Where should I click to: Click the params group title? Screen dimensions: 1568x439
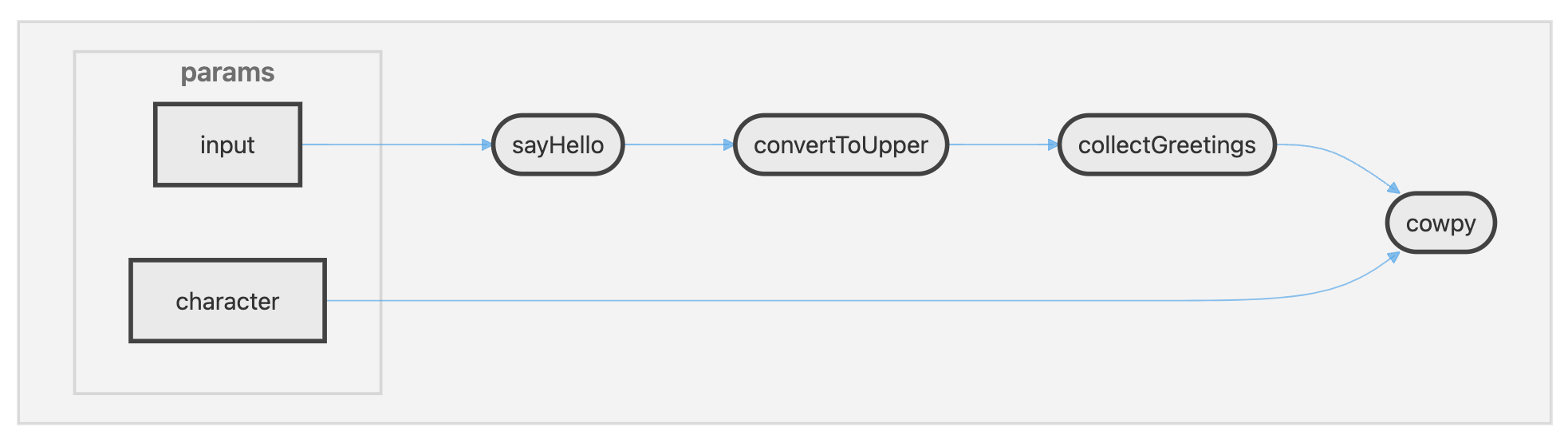(x=227, y=73)
